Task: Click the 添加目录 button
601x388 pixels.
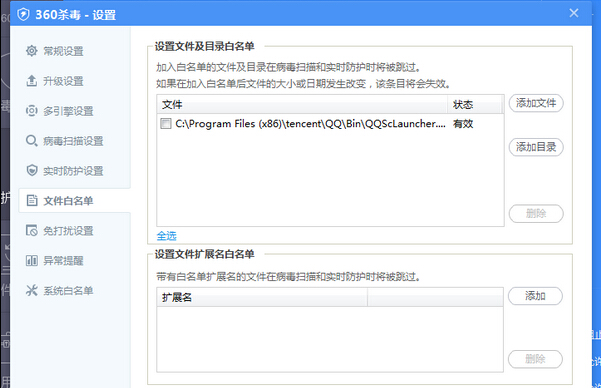Action: pos(536,147)
